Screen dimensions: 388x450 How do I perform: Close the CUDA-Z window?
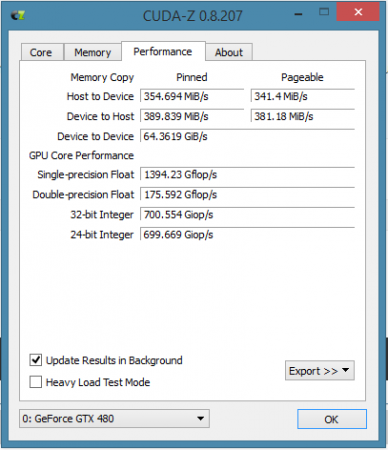click(x=358, y=12)
